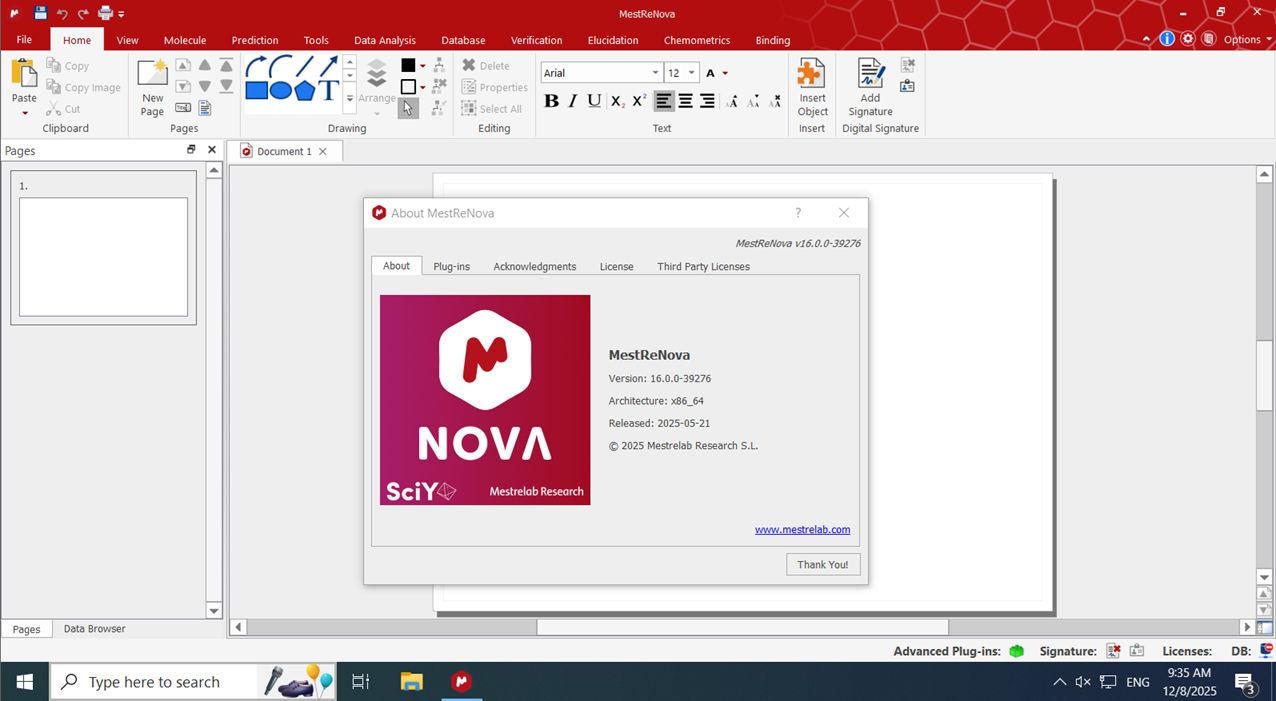Select the straight line drawing tool
The height and width of the screenshot is (701, 1276).
pos(305,67)
